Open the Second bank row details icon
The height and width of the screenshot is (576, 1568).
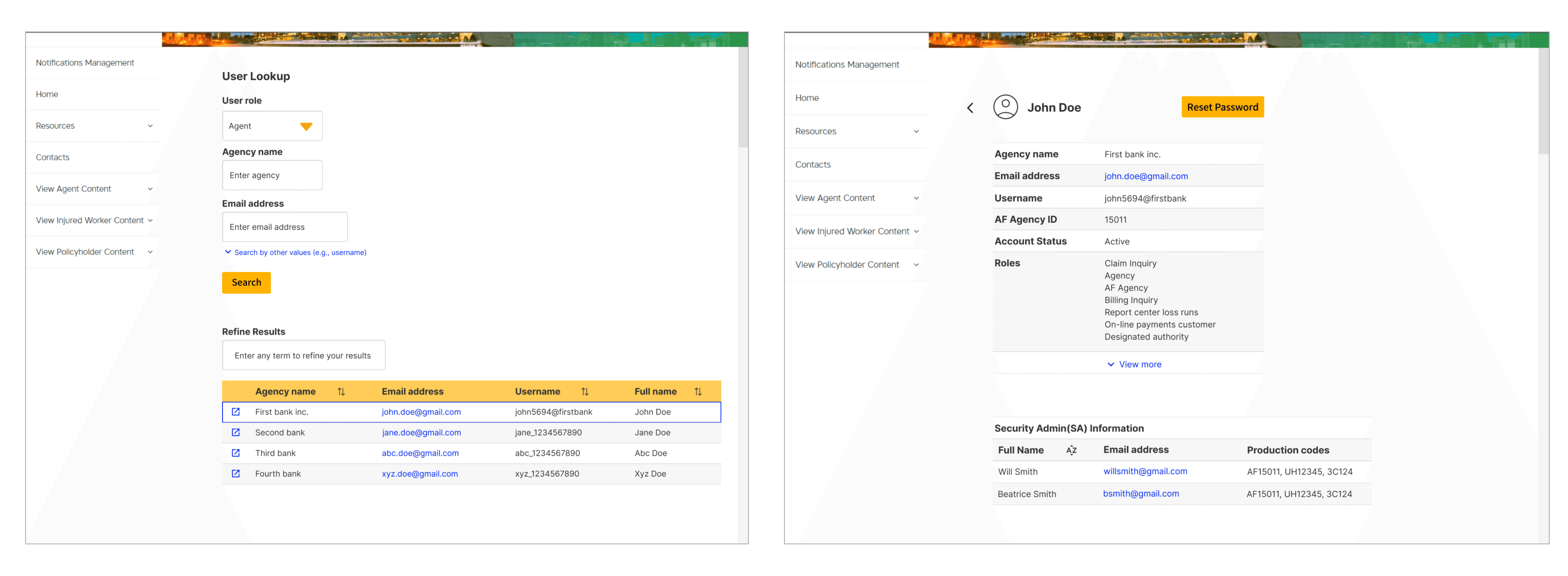(x=236, y=432)
